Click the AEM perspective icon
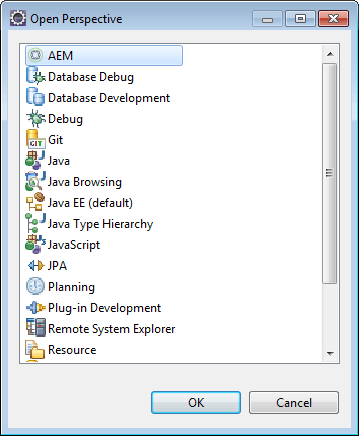Screen dimensions: 360x437 click(35, 55)
